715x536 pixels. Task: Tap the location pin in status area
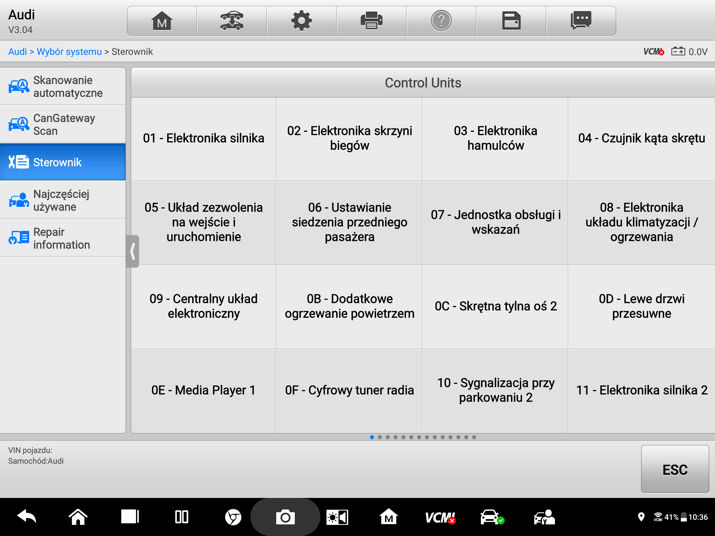tap(641, 517)
